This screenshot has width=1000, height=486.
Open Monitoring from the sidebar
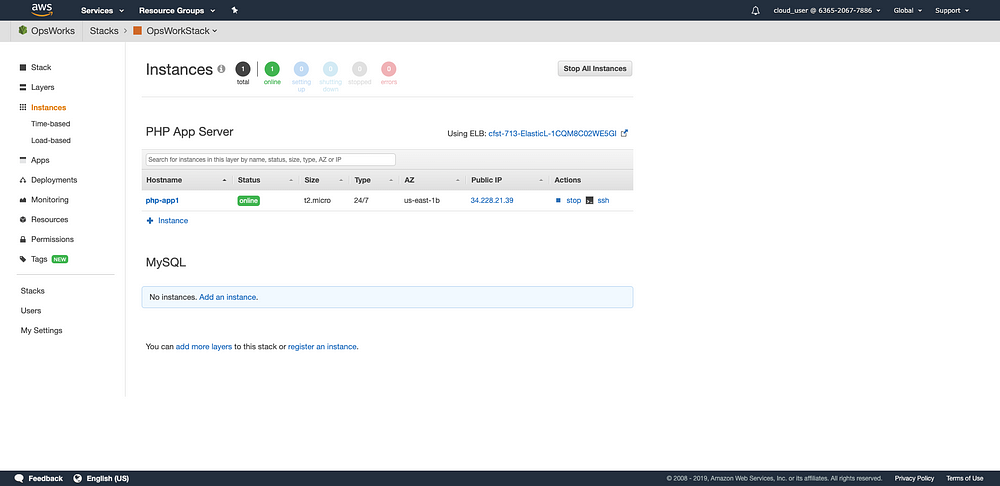(50, 200)
